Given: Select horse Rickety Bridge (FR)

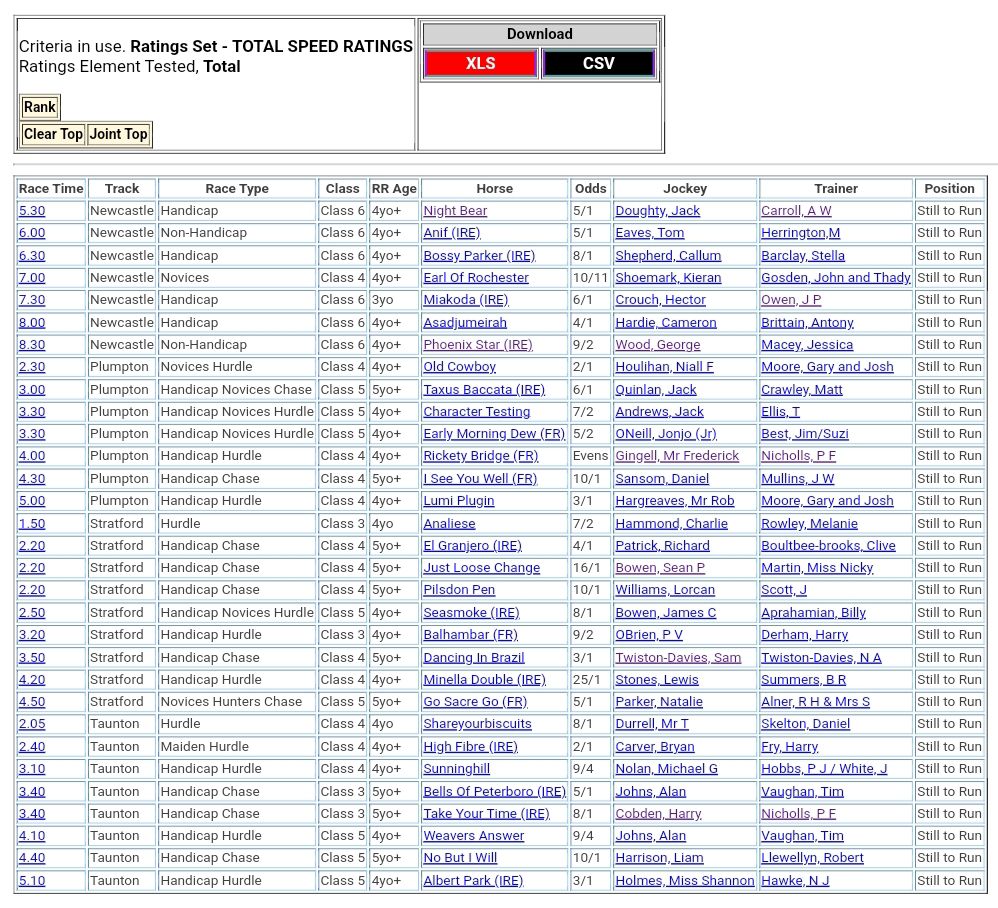Looking at the screenshot, I should pyautogui.click(x=480, y=456).
